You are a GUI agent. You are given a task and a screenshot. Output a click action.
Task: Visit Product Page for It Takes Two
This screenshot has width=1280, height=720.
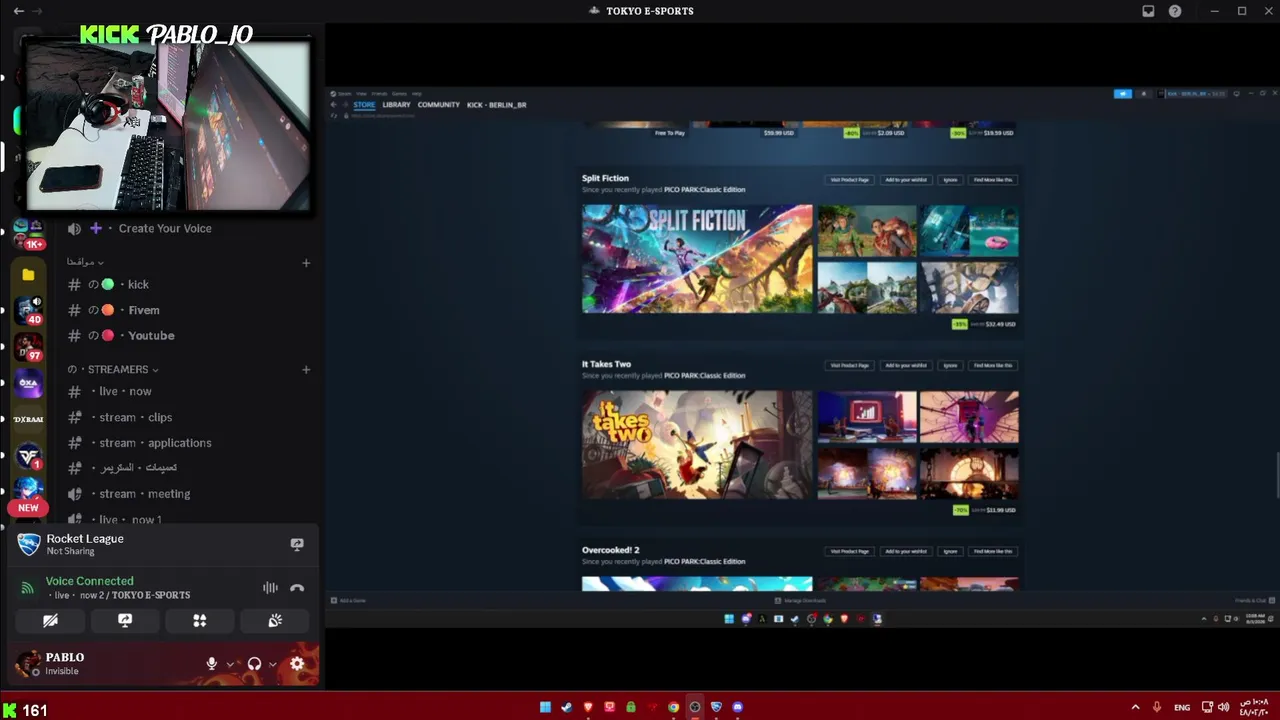coord(849,366)
